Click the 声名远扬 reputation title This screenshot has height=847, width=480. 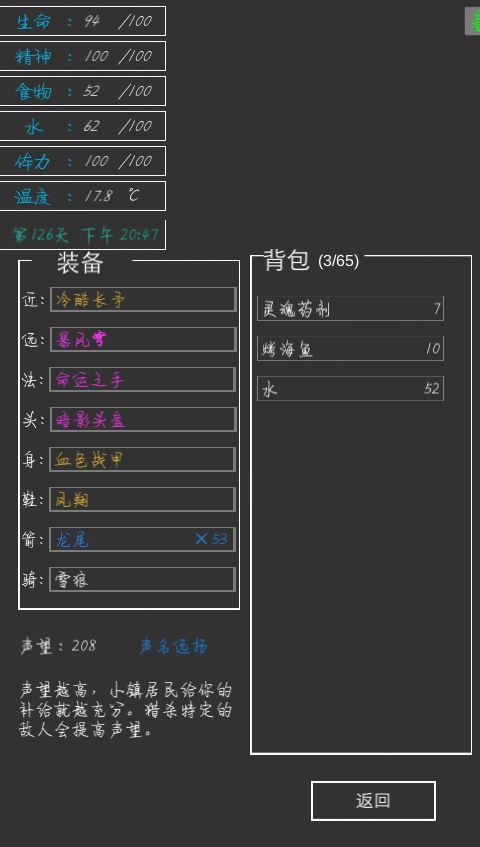click(x=173, y=646)
